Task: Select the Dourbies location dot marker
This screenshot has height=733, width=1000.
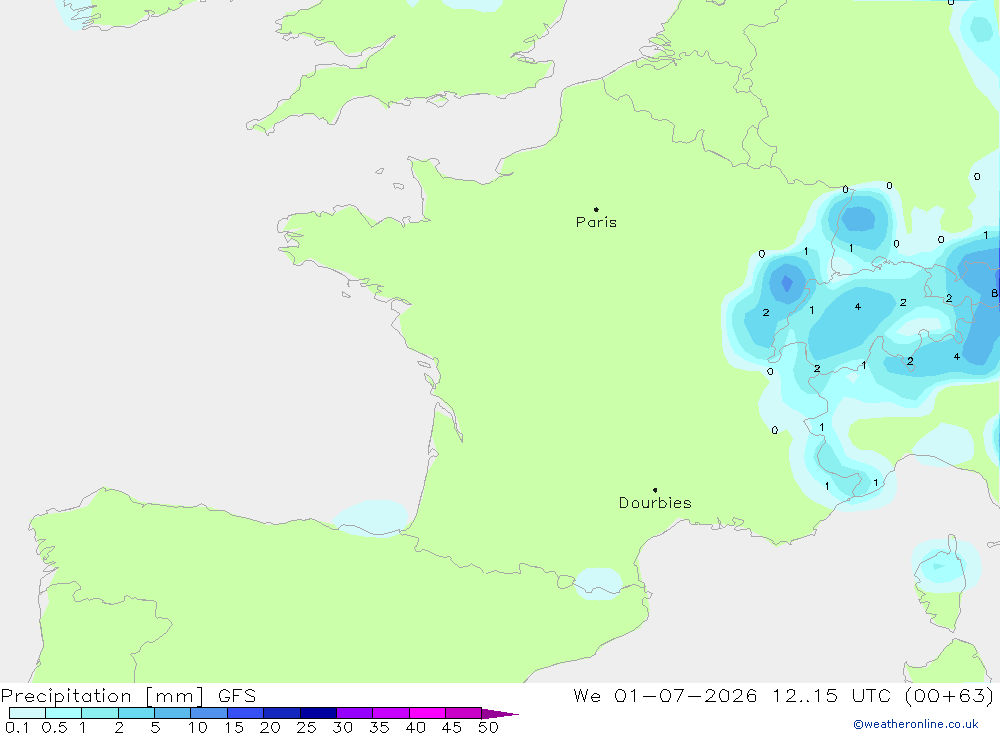Action: [x=655, y=490]
